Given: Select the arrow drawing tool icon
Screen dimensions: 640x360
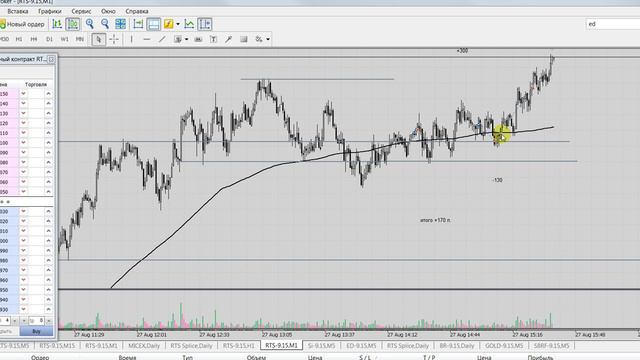Looking at the screenshot, I should click(229, 39).
